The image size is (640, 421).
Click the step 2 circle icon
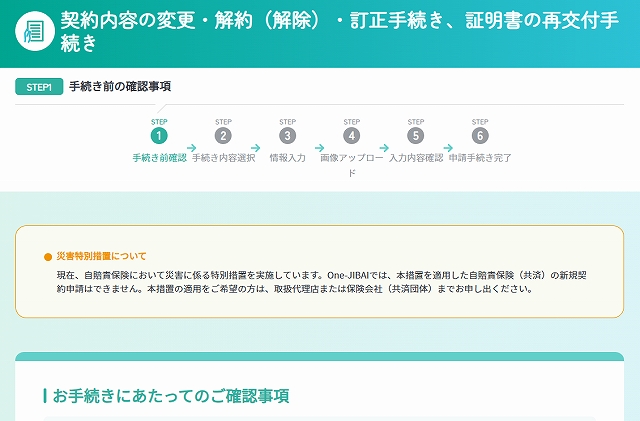[x=223, y=136]
